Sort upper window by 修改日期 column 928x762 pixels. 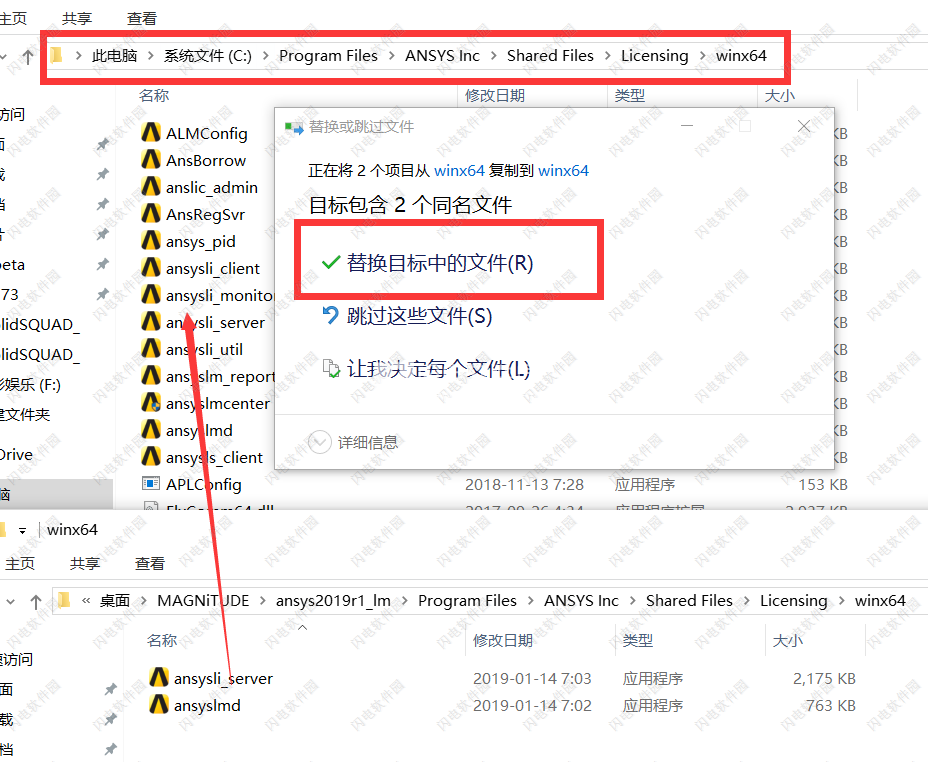click(x=495, y=95)
